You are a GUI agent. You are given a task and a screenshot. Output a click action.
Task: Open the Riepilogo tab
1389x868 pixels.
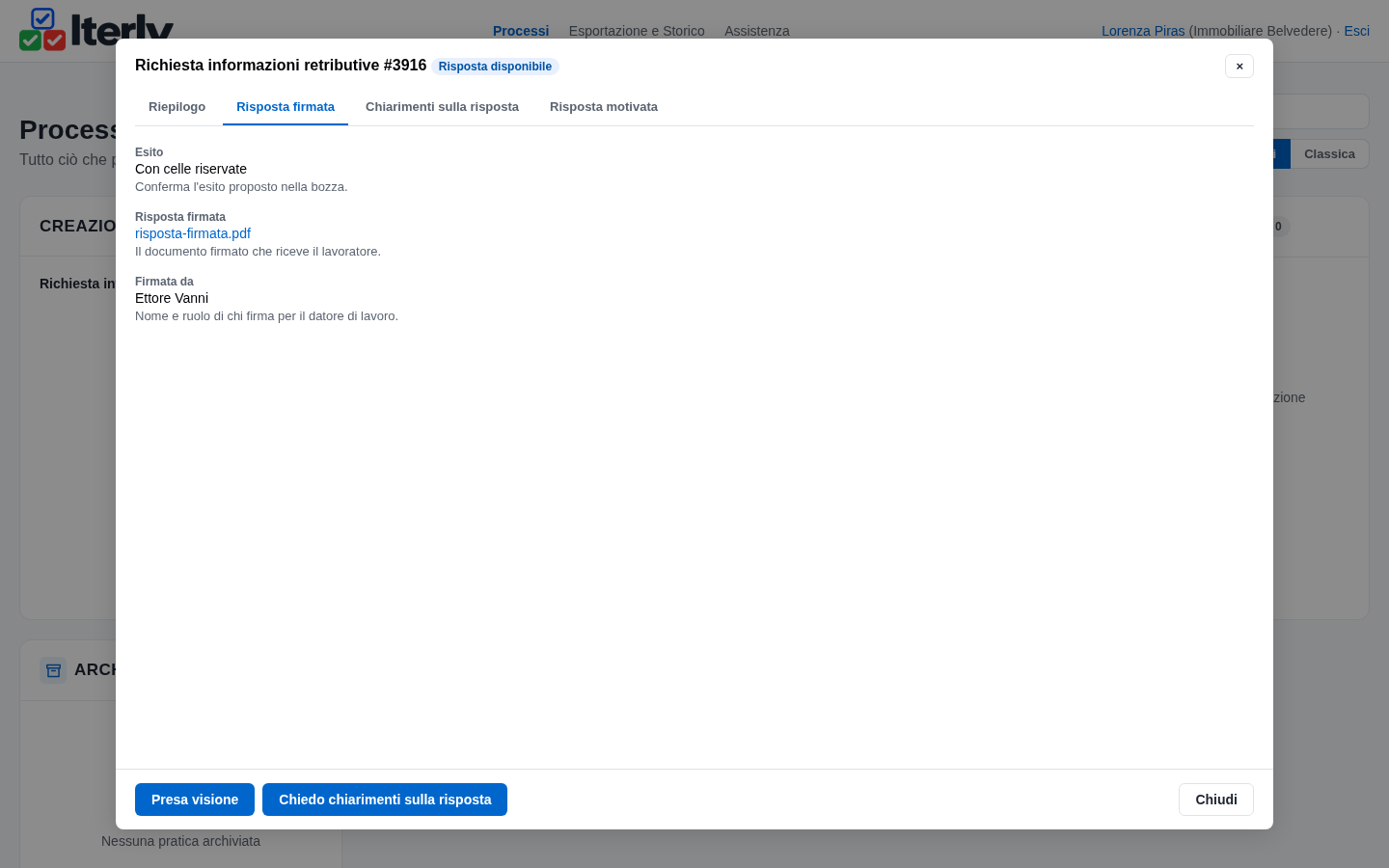point(177,107)
